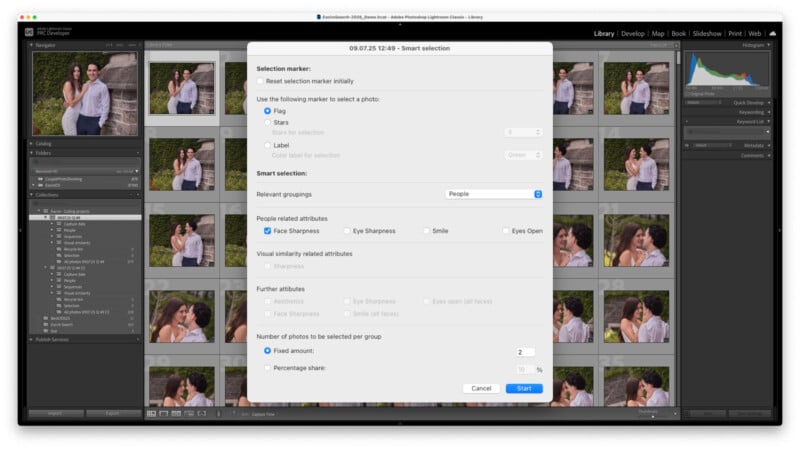Click the Fixed amount number field
The width and height of the screenshot is (800, 450).
point(525,352)
